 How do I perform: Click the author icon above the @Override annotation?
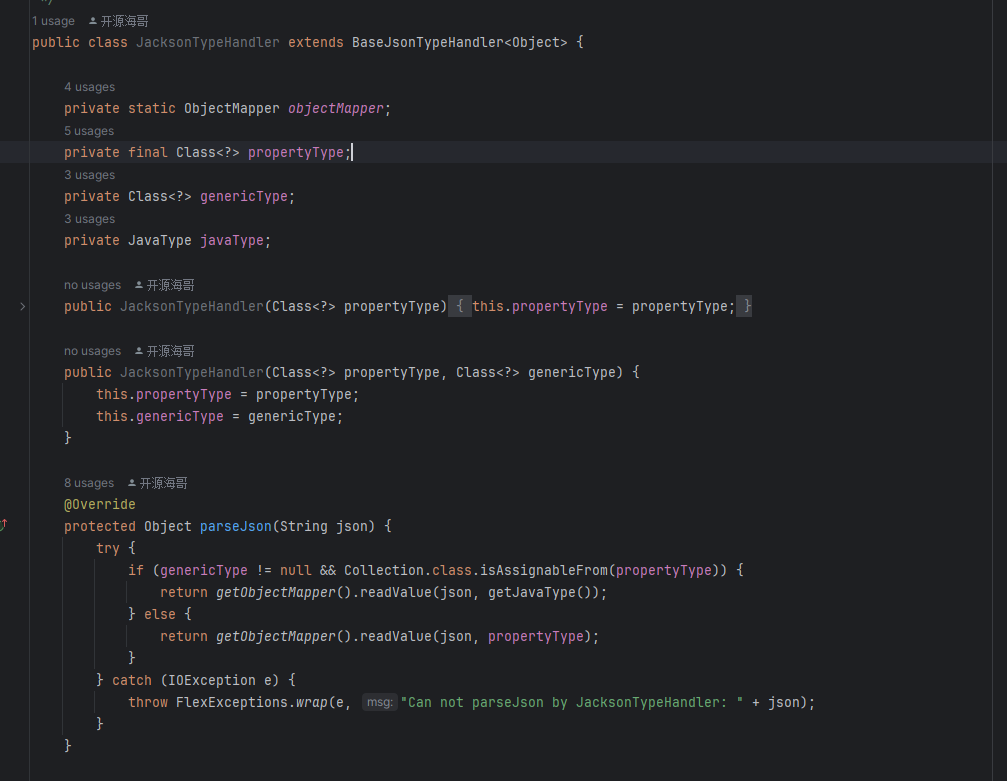[132, 483]
